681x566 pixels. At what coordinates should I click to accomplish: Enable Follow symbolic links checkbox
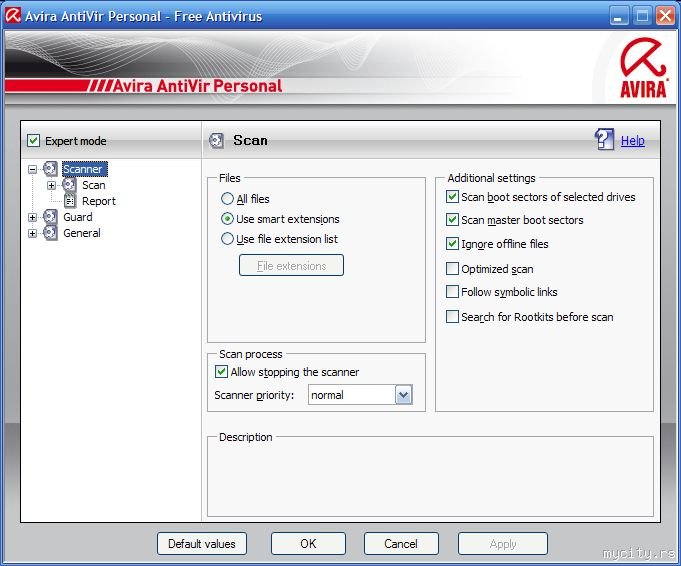pyautogui.click(x=452, y=291)
